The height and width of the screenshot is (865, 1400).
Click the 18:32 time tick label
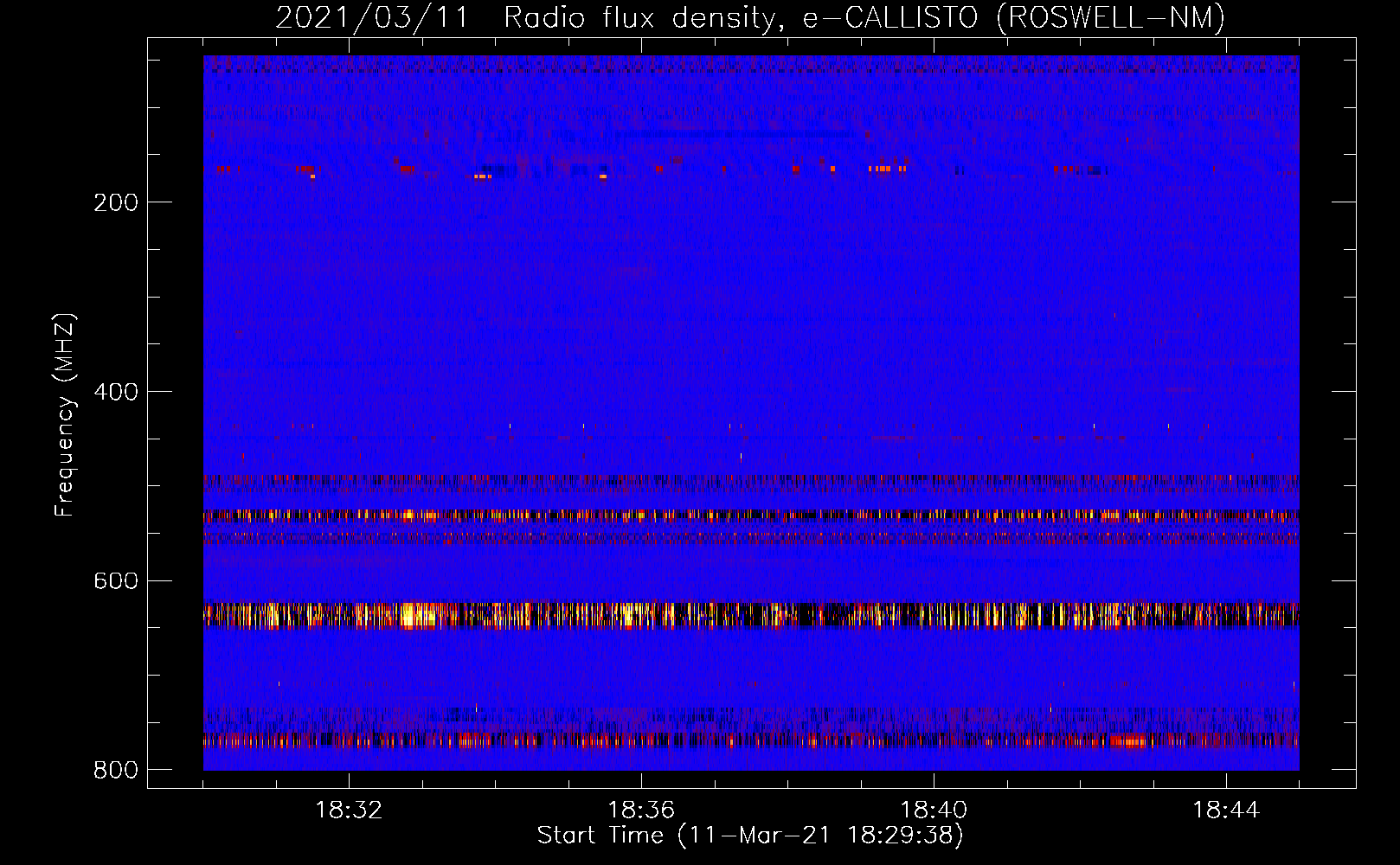[349, 811]
